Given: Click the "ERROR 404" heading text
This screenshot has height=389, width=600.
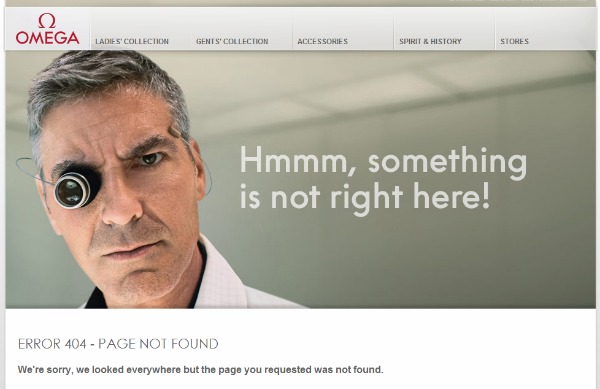Looking at the screenshot, I should pyautogui.click(x=52, y=344).
